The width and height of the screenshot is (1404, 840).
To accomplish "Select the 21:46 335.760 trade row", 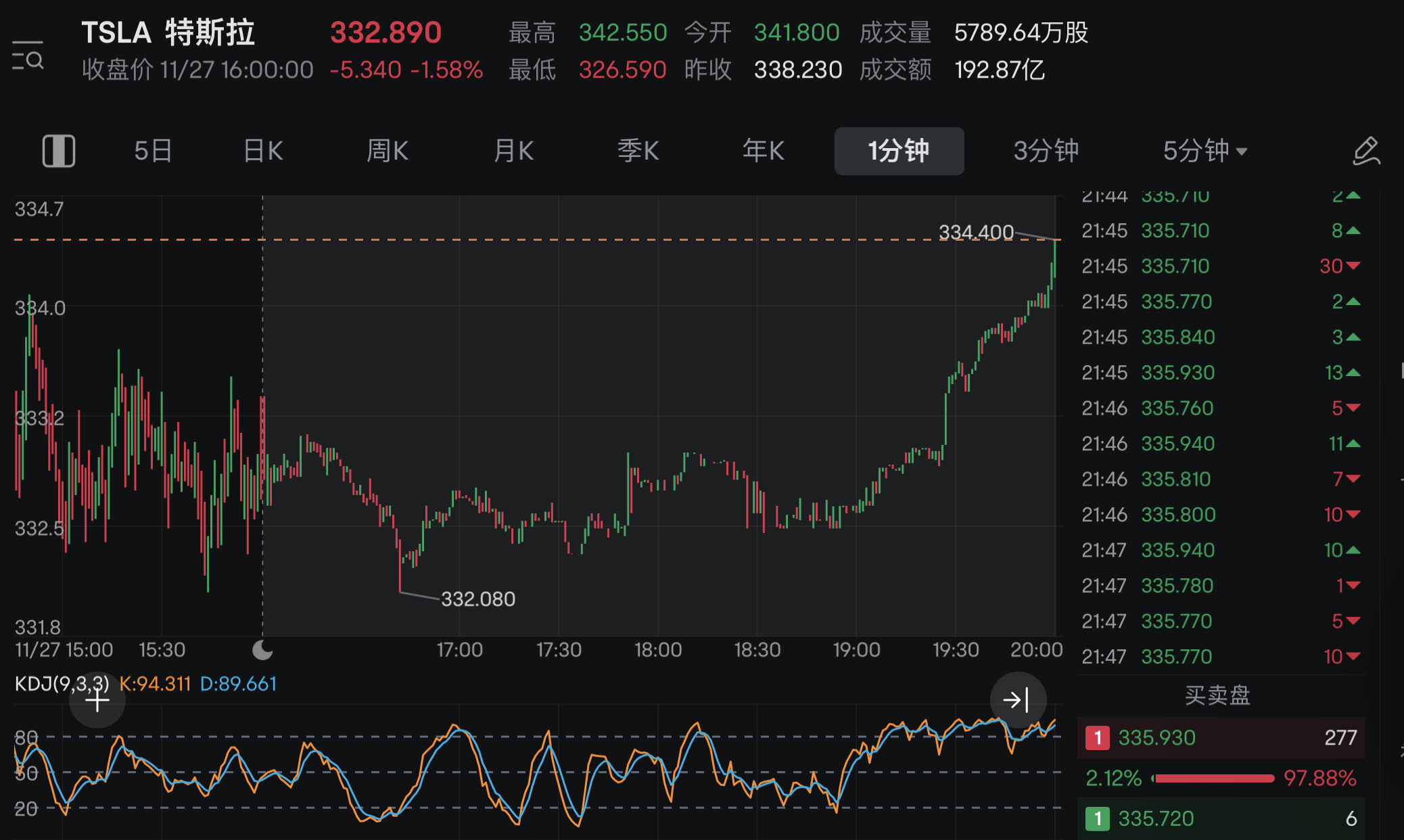I will (x=1221, y=408).
